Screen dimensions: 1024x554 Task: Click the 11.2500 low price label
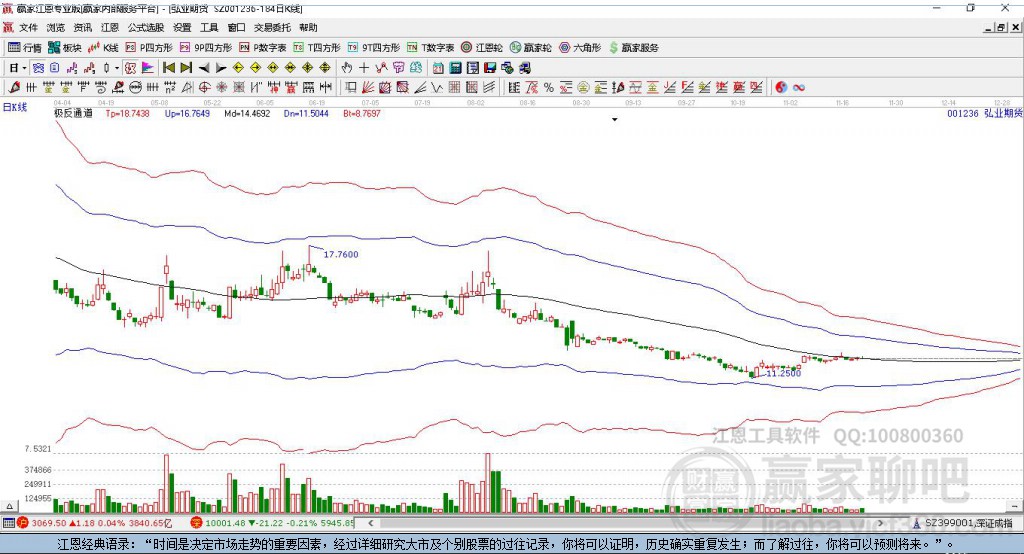[783, 372]
